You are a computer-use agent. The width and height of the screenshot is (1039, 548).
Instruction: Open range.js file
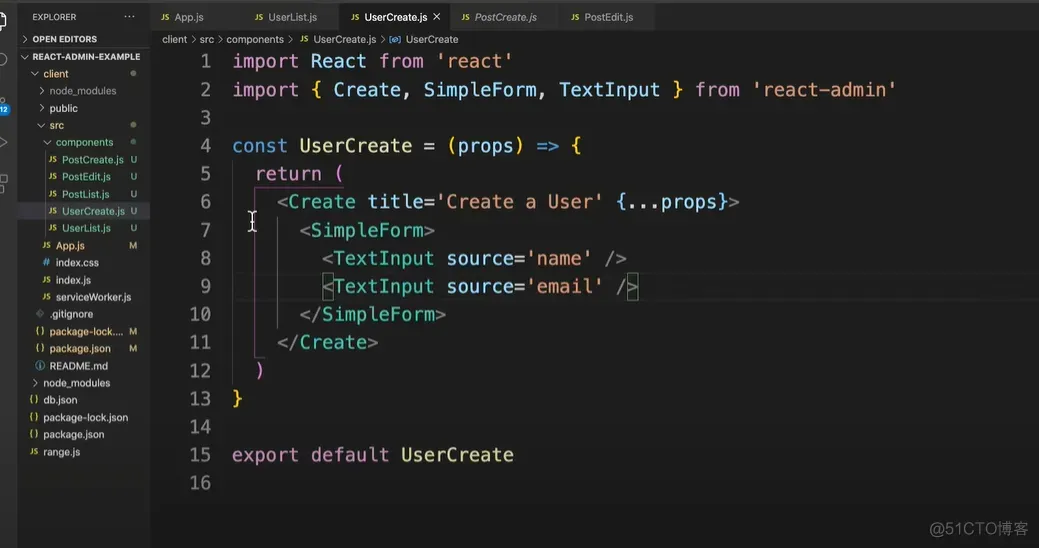tap(61, 452)
